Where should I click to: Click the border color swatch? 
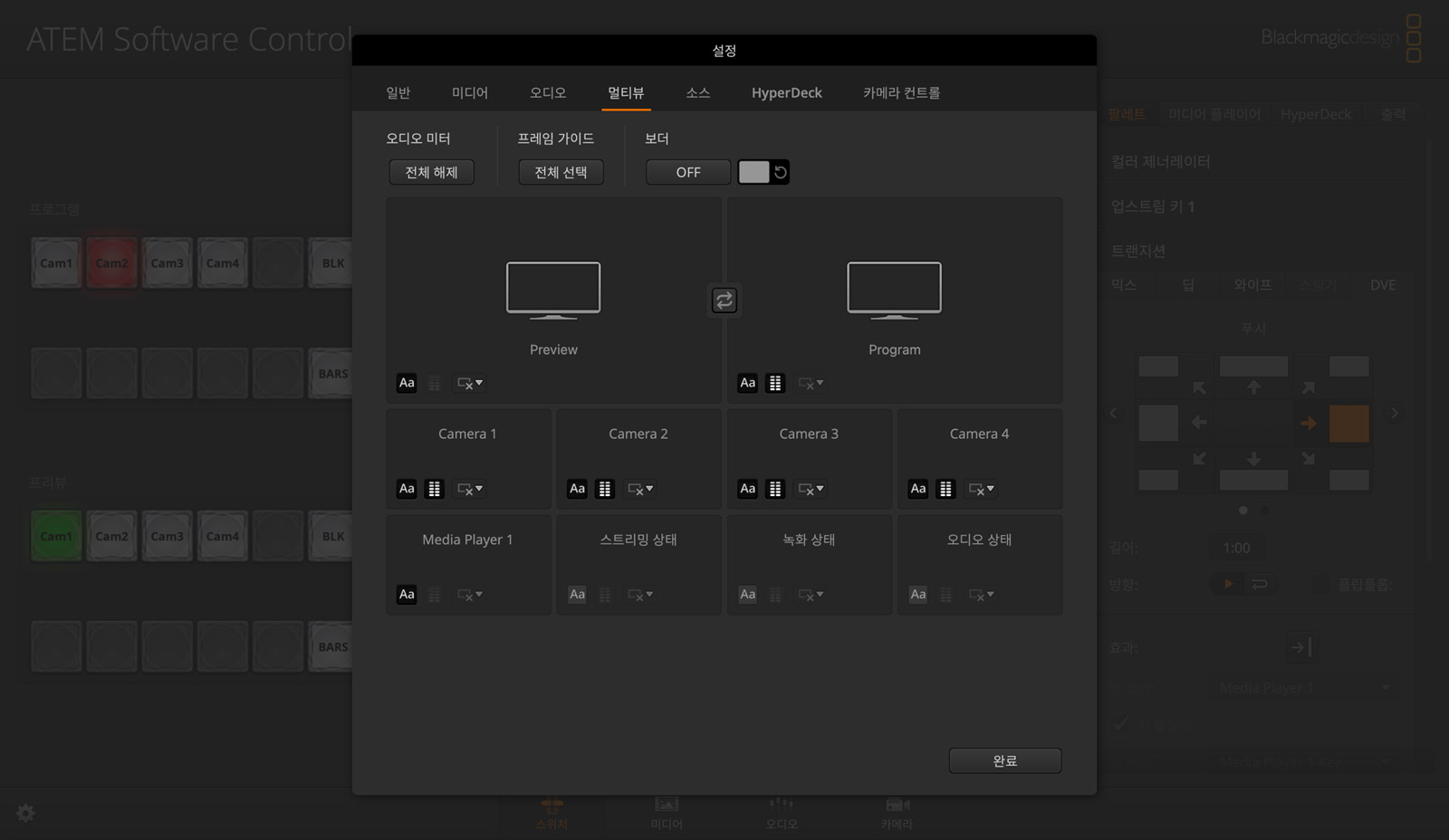[753, 171]
